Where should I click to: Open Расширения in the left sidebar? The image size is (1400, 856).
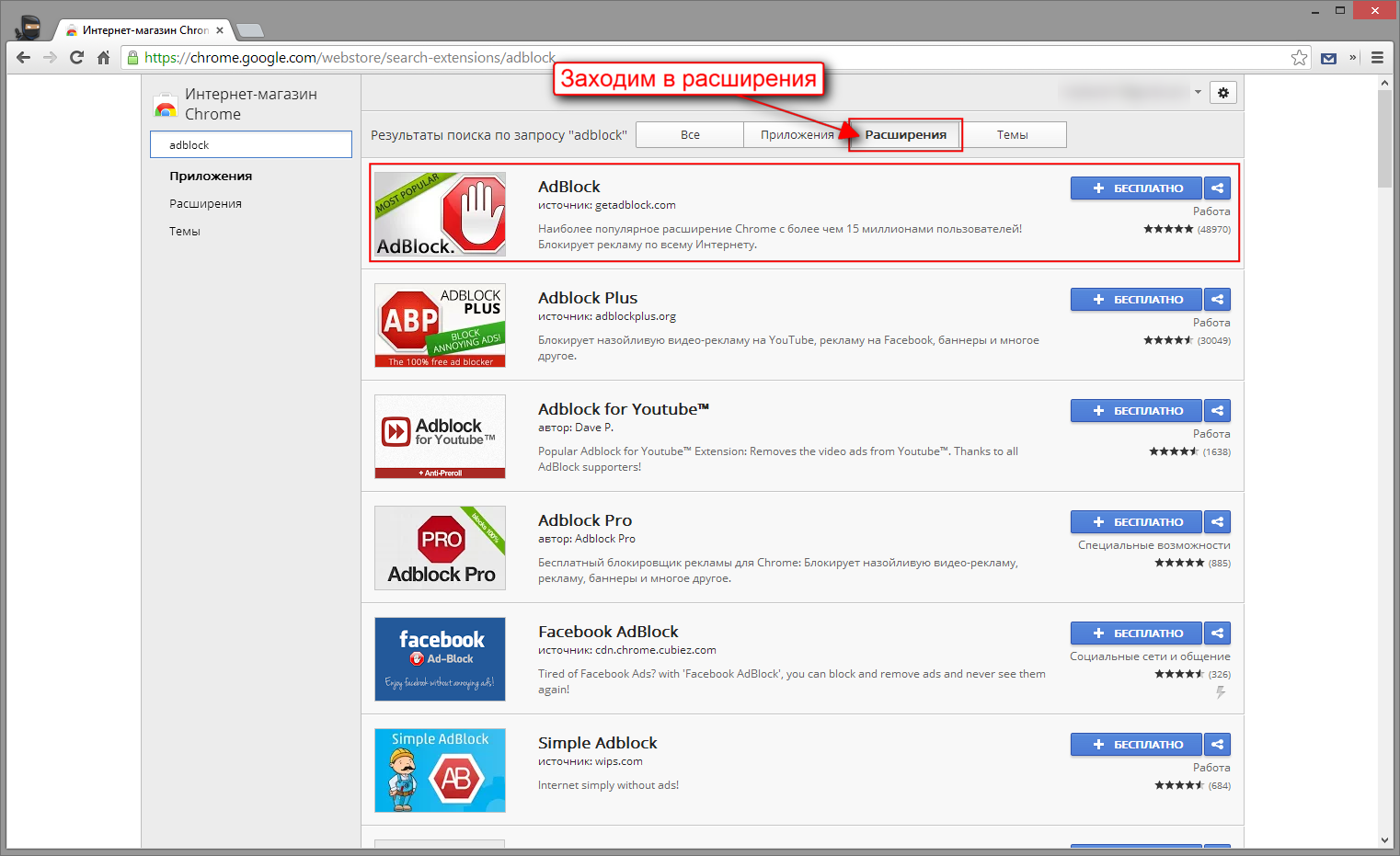click(x=205, y=203)
